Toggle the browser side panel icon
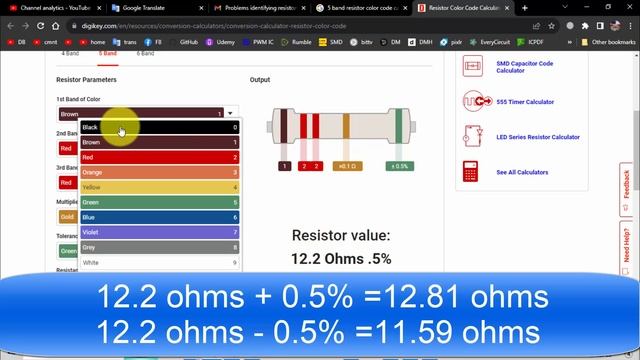The height and width of the screenshot is (360, 640). point(600,26)
